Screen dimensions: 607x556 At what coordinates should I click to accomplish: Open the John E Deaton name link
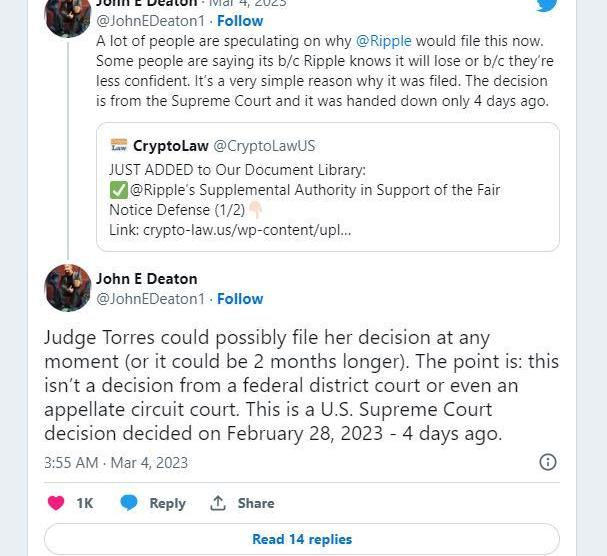(147, 278)
